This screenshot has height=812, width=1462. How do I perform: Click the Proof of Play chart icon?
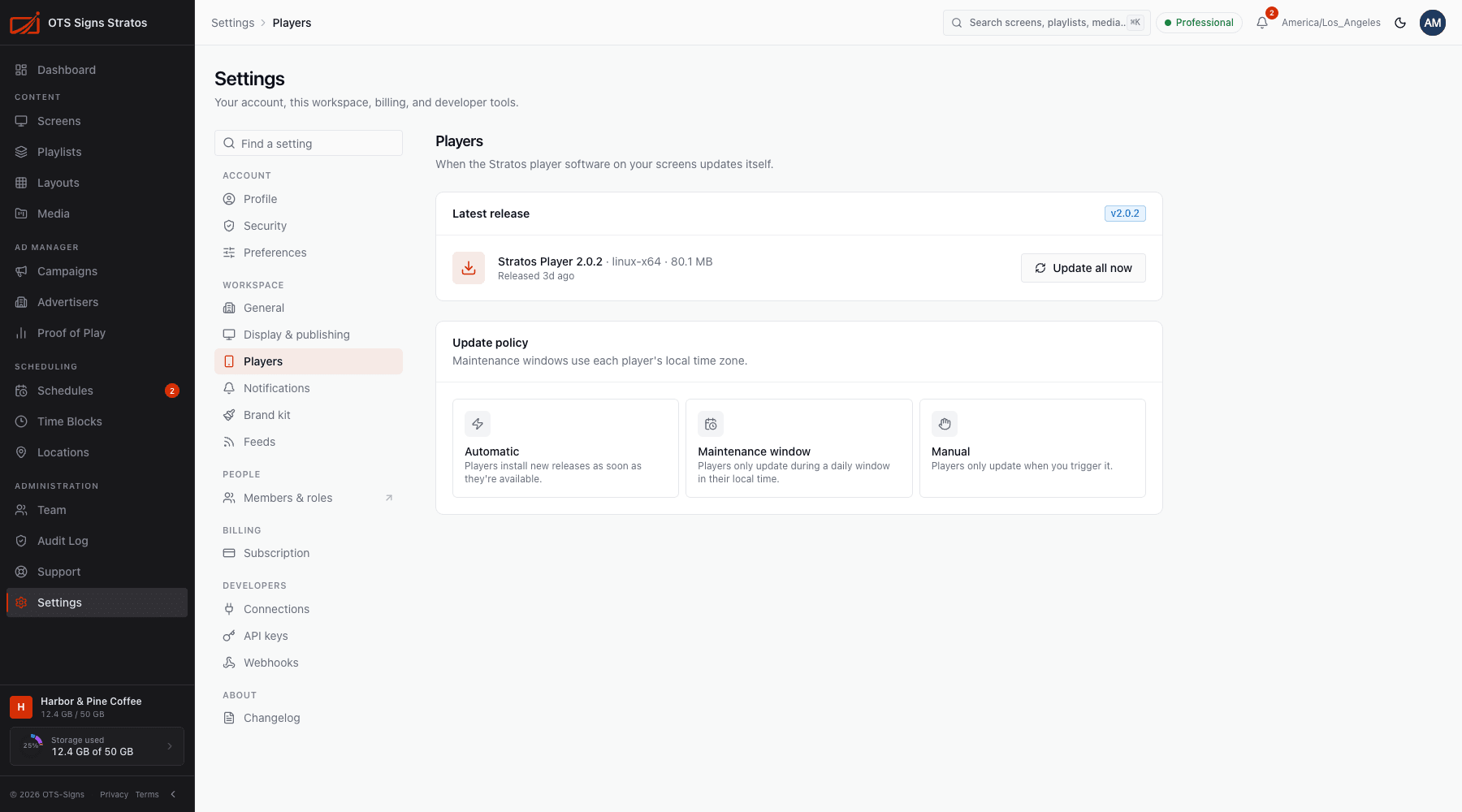point(21,333)
